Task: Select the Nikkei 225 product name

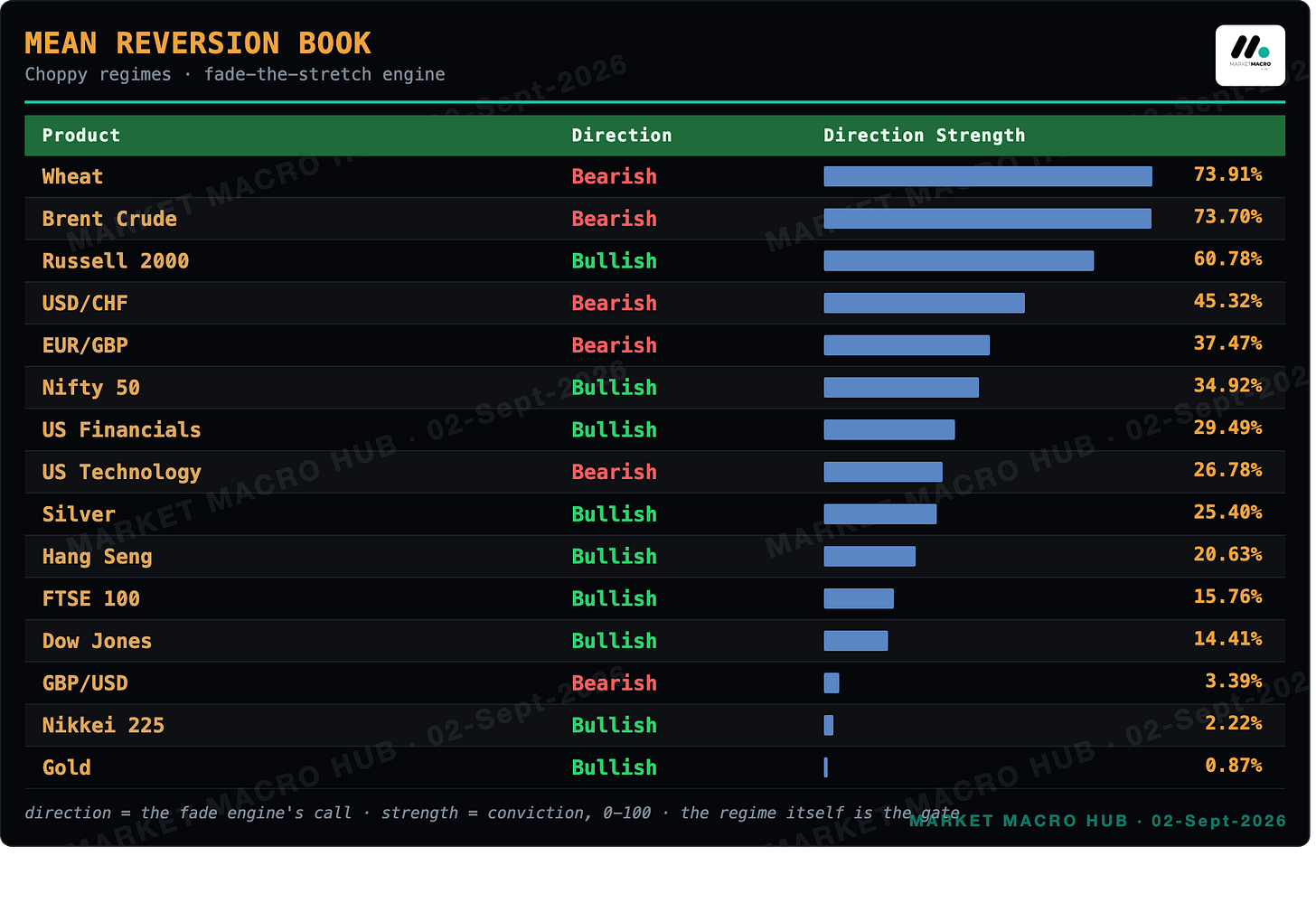Action: tap(103, 725)
